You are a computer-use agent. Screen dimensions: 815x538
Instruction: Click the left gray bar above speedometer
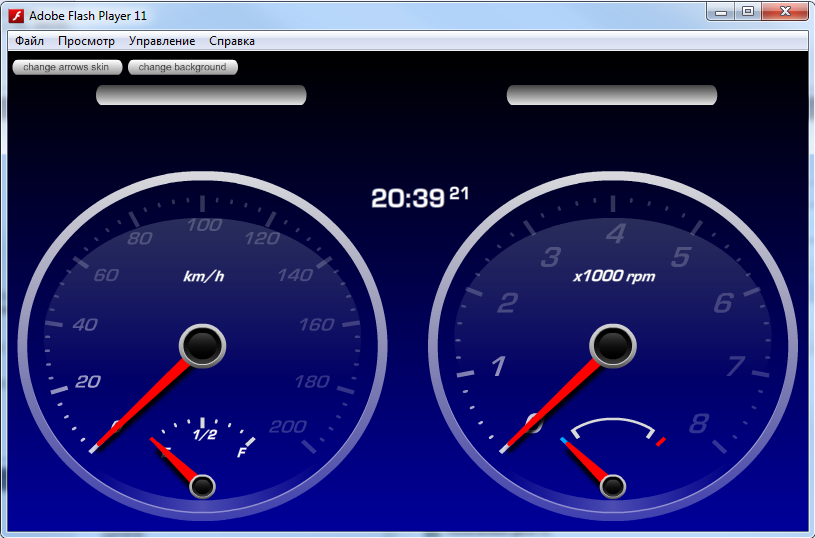tap(201, 95)
